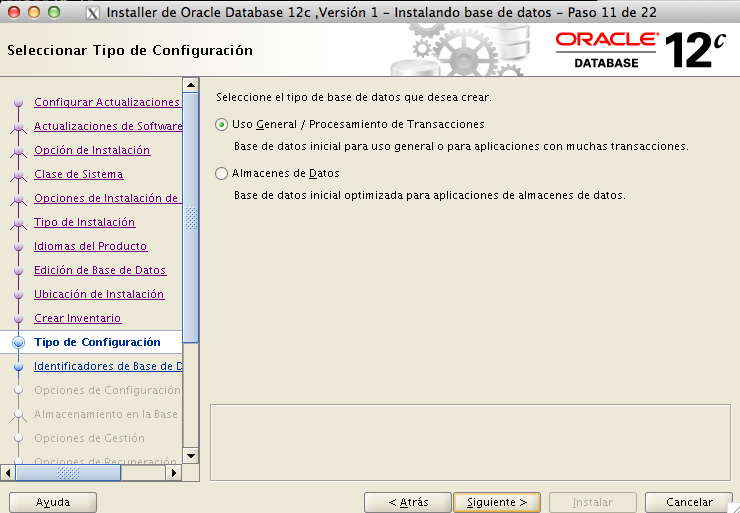This screenshot has height=513, width=740.
Task: Click the step bullet beside Configurar Actualizaciones
Action: click(18, 102)
